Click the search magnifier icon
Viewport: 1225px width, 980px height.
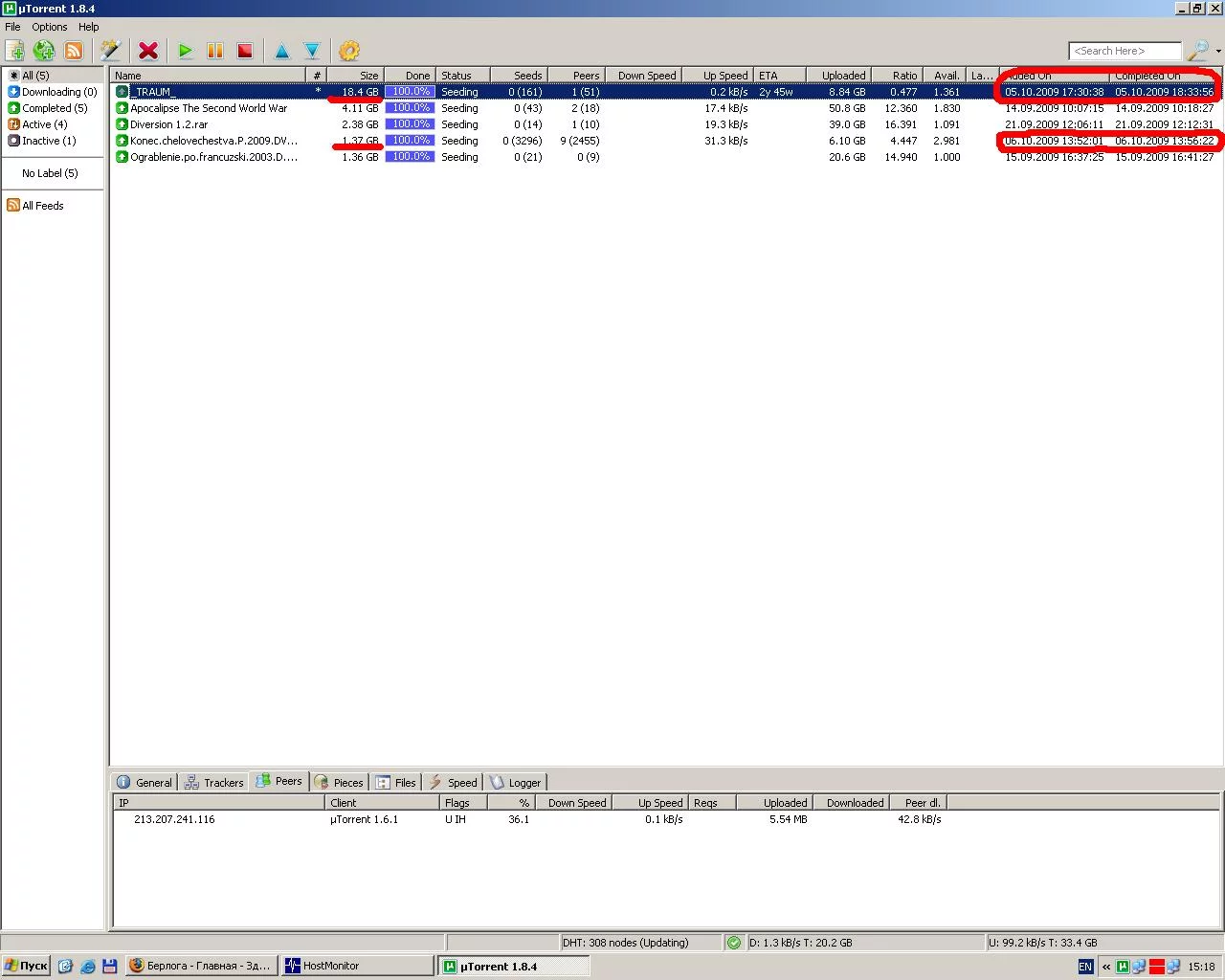pos(1197,51)
